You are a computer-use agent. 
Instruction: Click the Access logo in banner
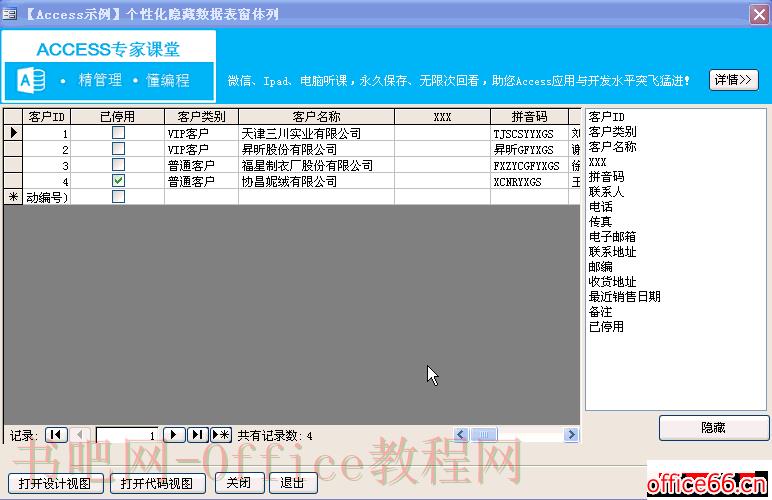point(31,80)
